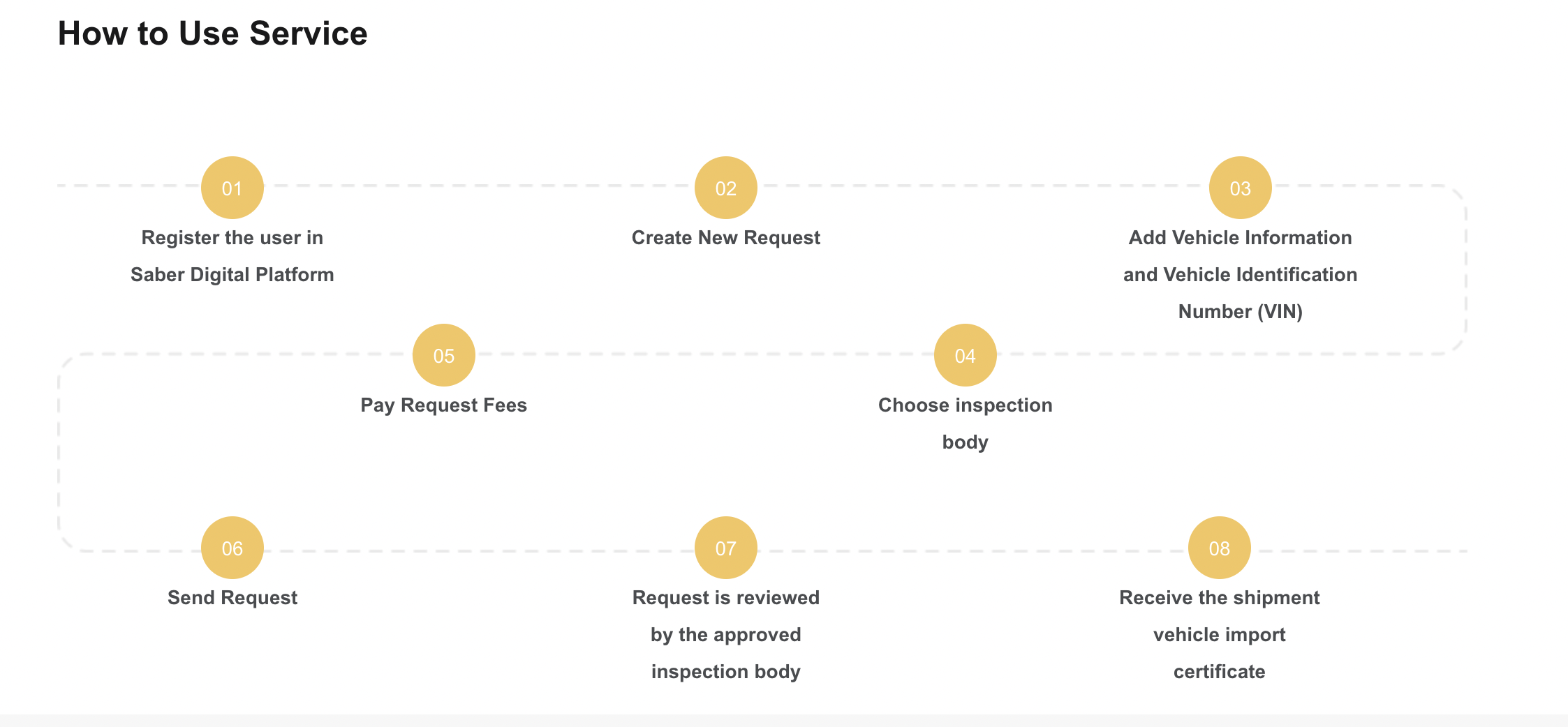The height and width of the screenshot is (727, 1568).
Task: Click the 'Number (VIN)' text line
Action: click(1240, 312)
